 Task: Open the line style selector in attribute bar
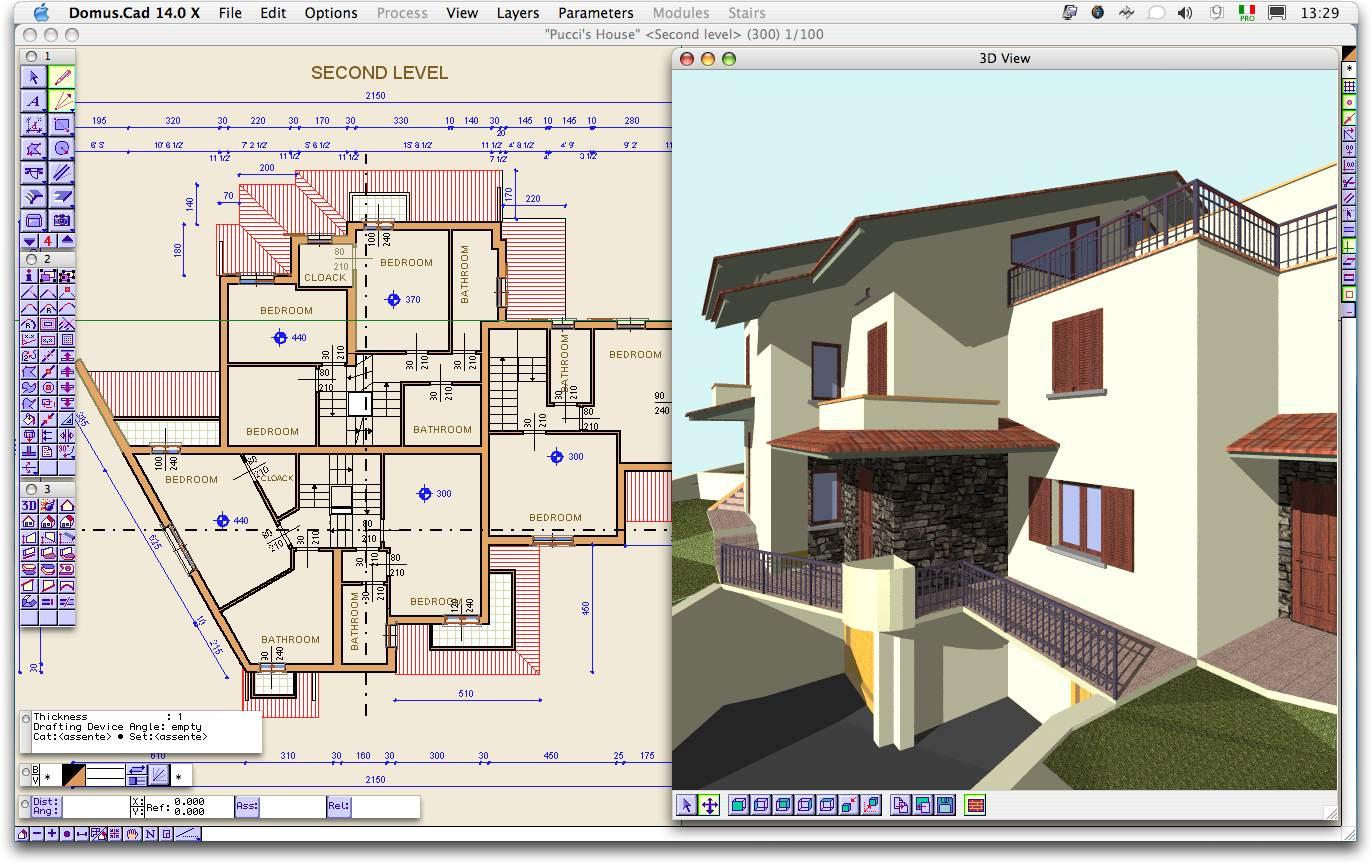(x=104, y=773)
